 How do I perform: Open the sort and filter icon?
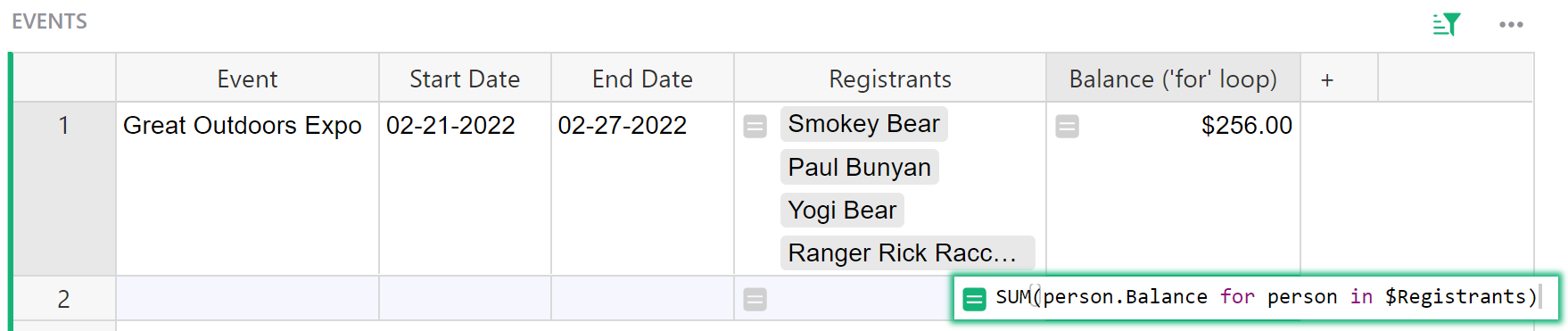pos(1446,24)
